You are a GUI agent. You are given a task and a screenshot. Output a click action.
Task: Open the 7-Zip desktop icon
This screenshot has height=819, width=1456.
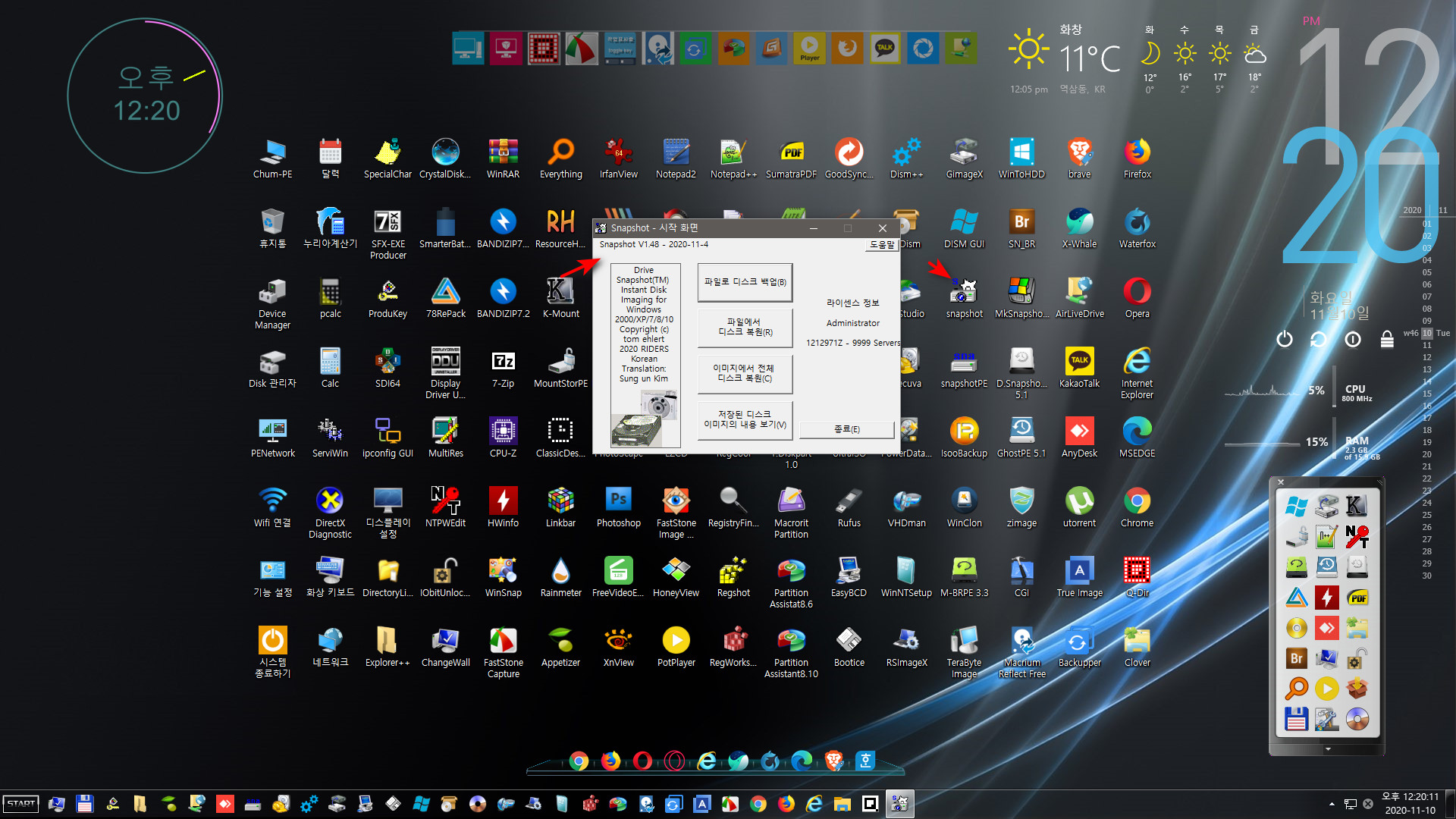503,368
